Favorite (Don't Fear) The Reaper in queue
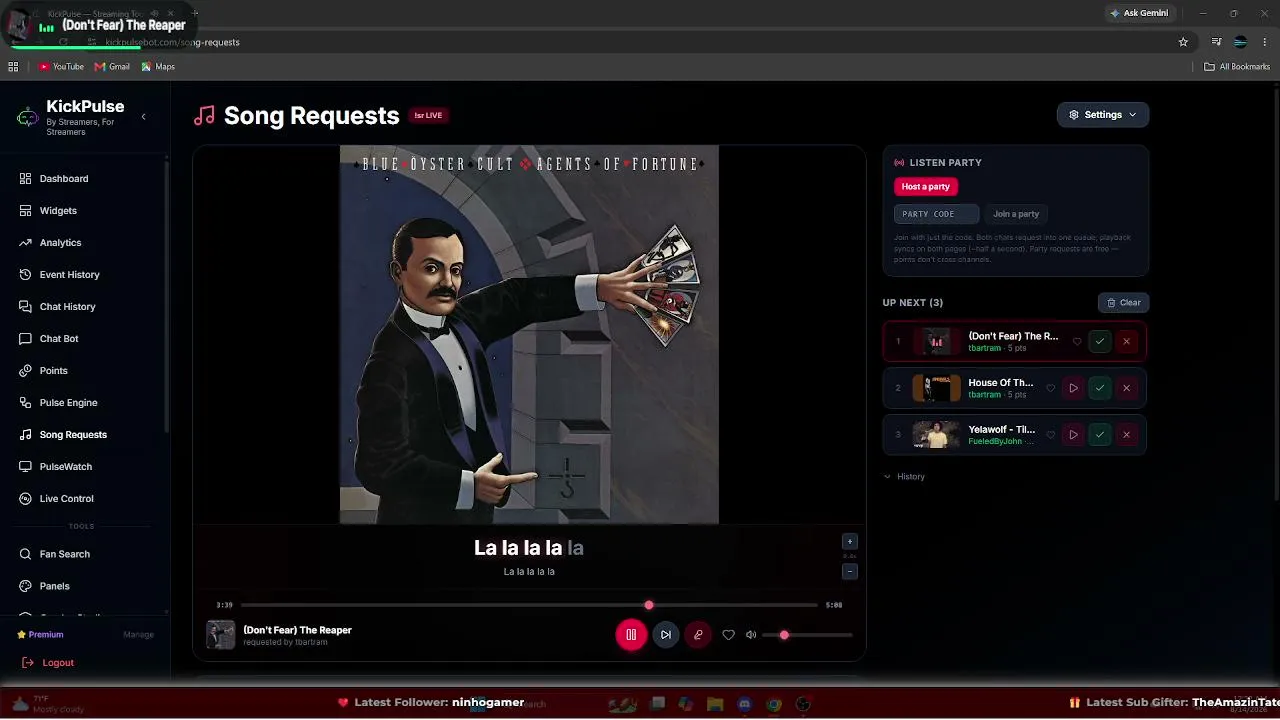Image resolution: width=1280 pixels, height=720 pixels. point(1077,342)
